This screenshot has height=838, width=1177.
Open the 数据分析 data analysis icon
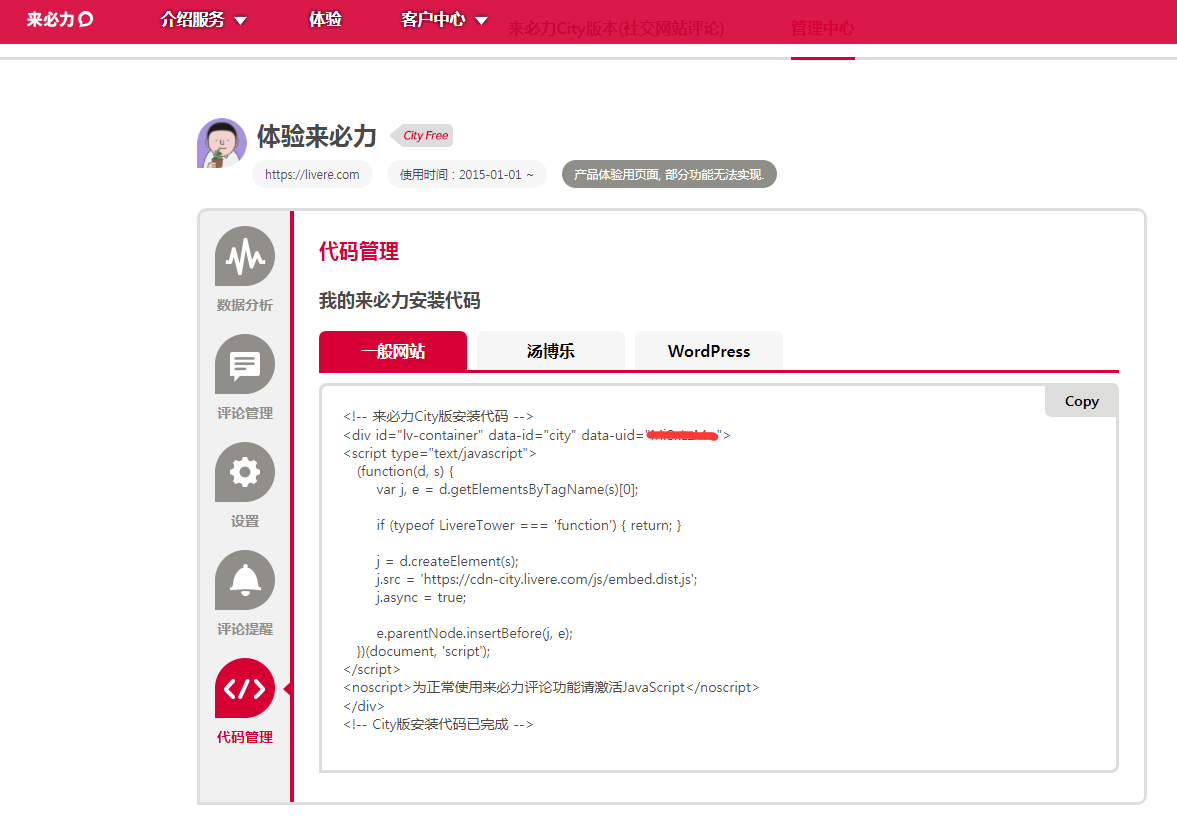pyautogui.click(x=245, y=256)
